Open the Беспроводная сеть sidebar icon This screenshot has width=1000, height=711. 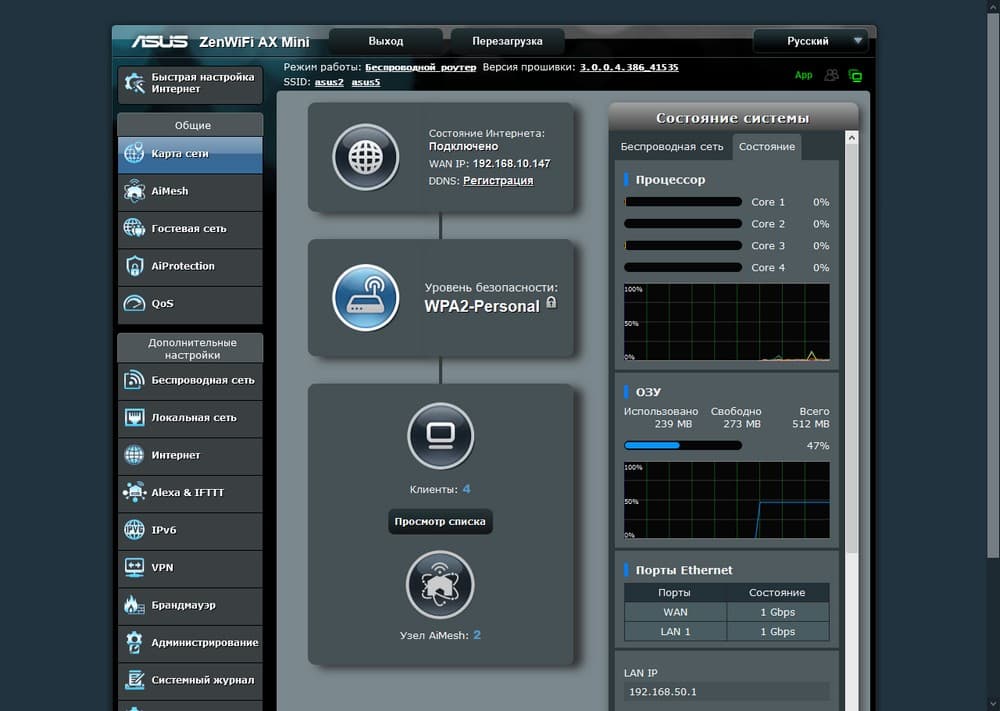(134, 380)
